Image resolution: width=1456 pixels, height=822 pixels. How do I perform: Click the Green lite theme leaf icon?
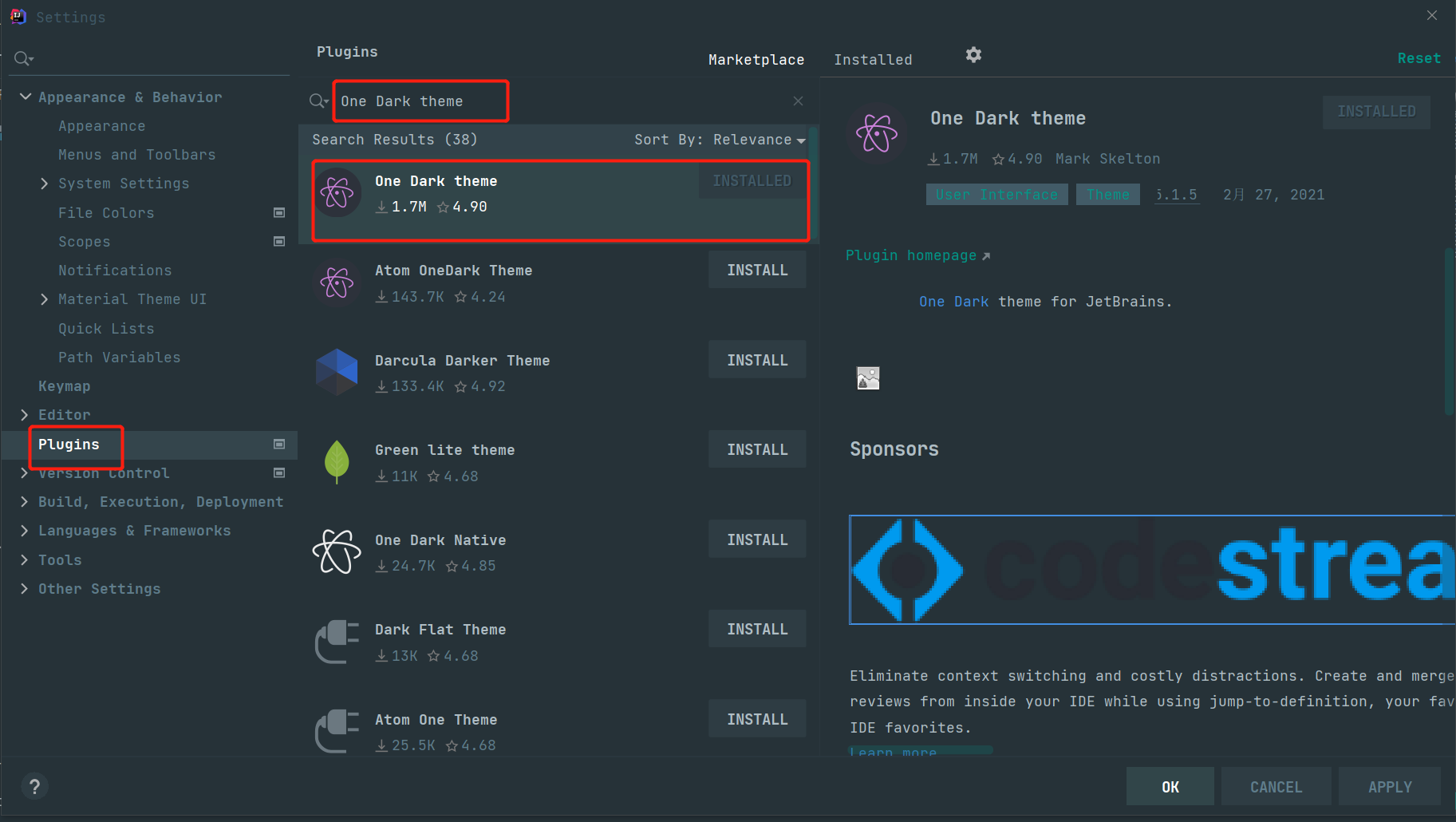click(x=337, y=462)
